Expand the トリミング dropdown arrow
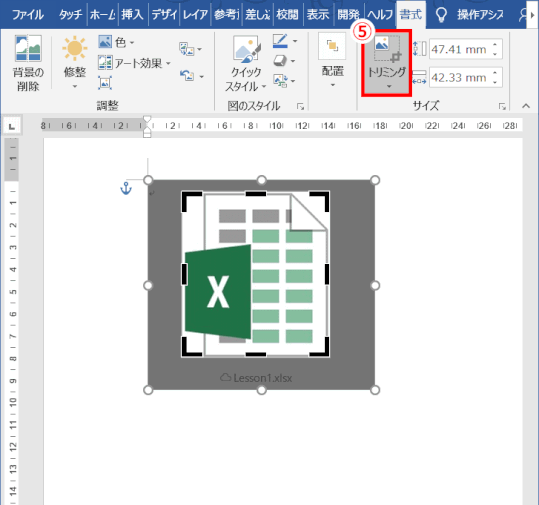 coord(389,86)
